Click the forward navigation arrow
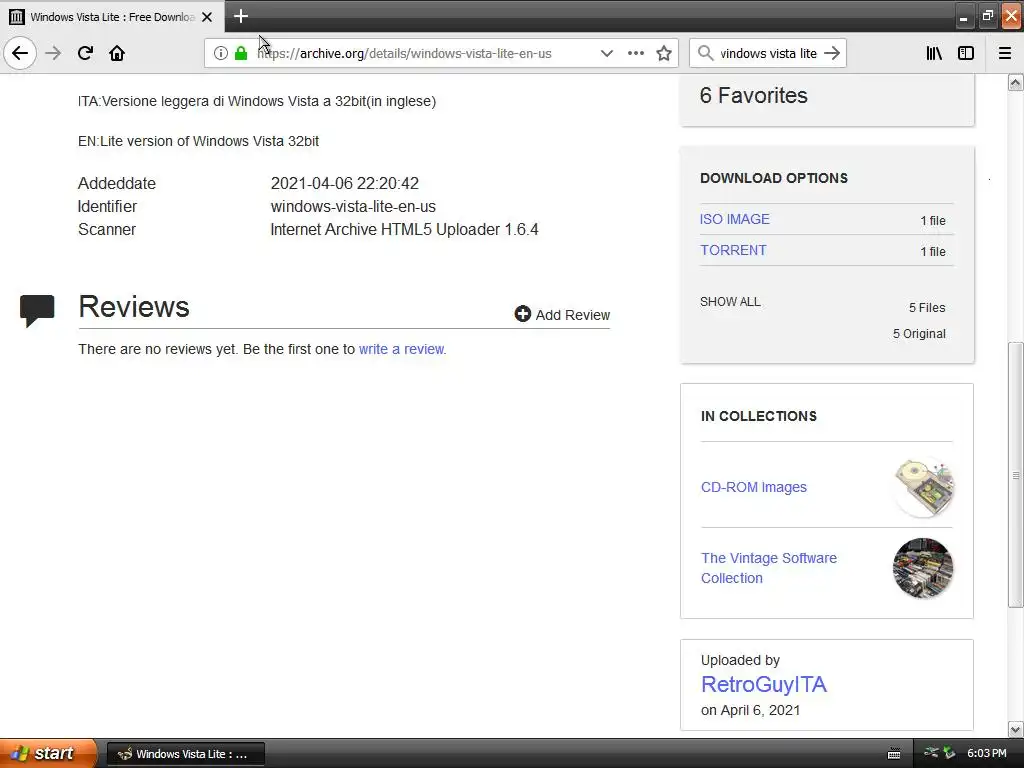 (53, 53)
